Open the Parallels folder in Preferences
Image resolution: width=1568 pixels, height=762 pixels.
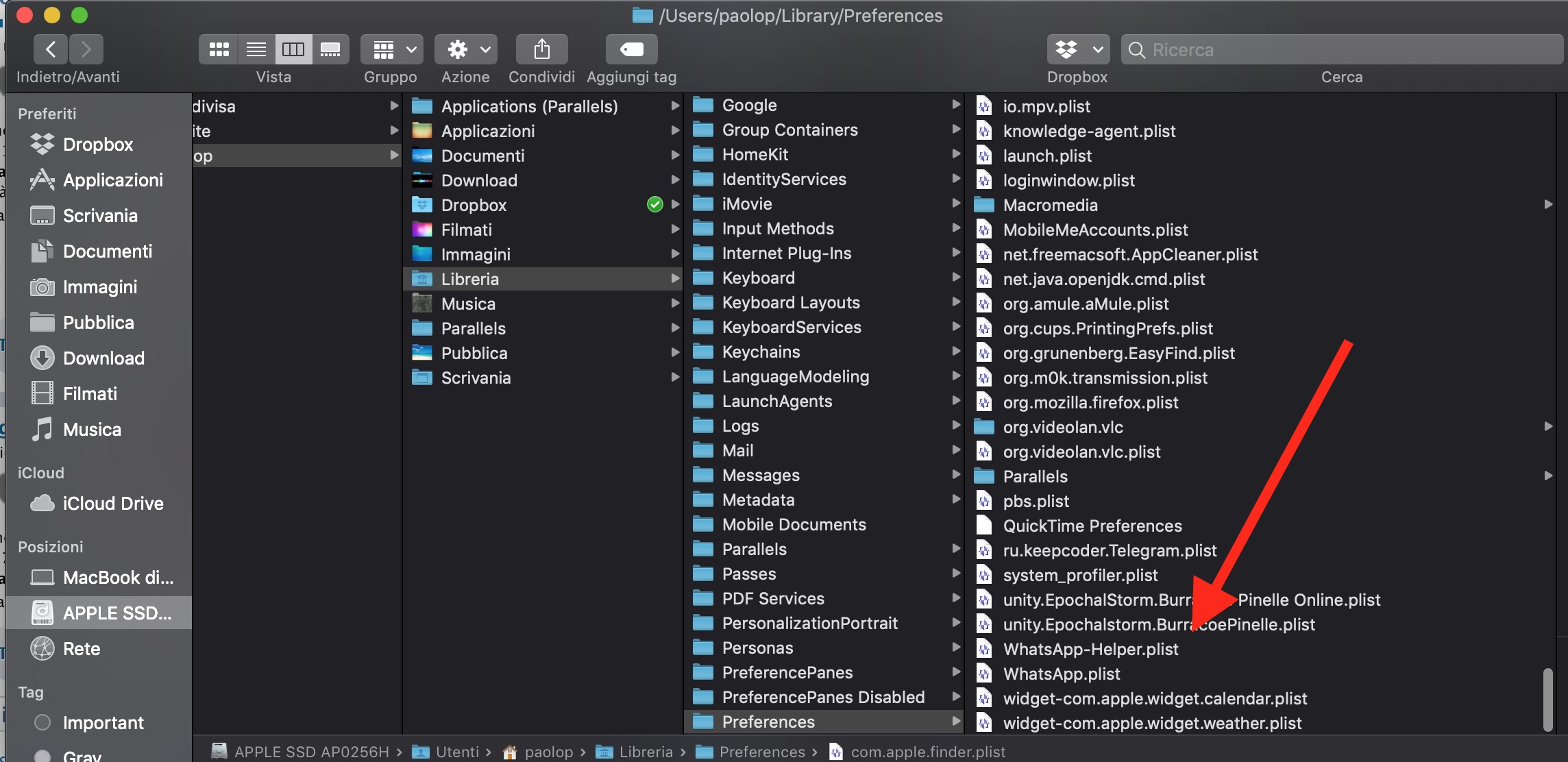(1261, 476)
